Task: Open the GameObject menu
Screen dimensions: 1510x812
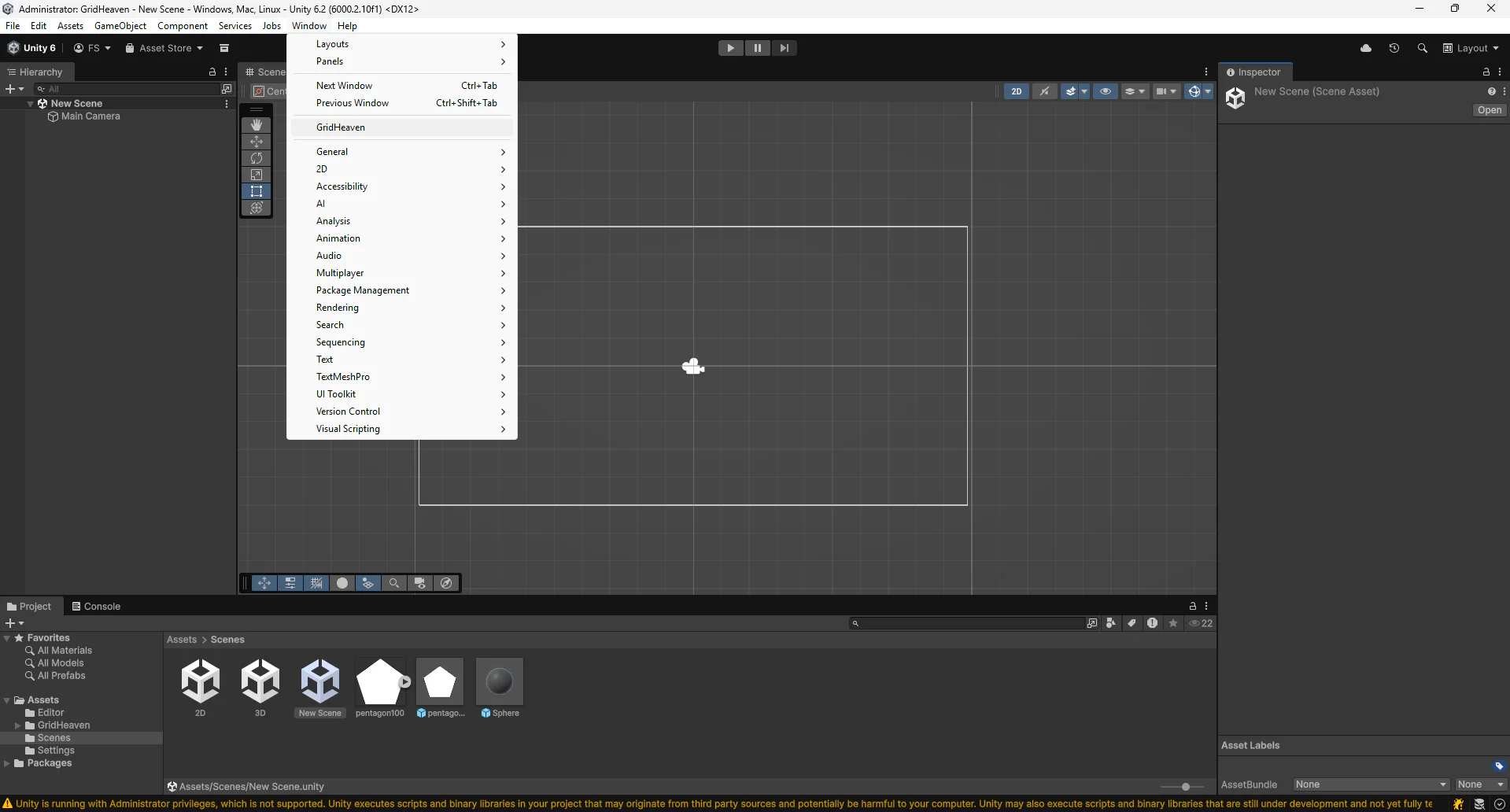Action: click(x=120, y=26)
